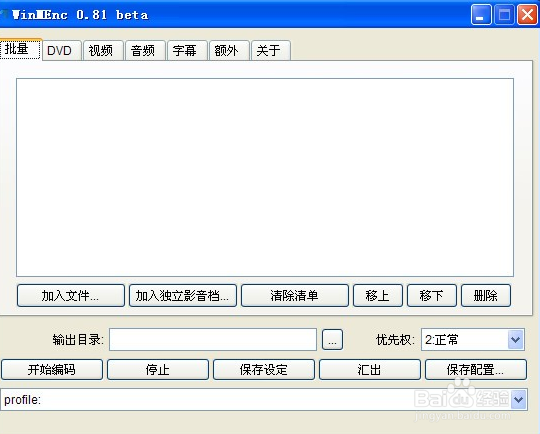Click the 停止 button

tap(158, 370)
